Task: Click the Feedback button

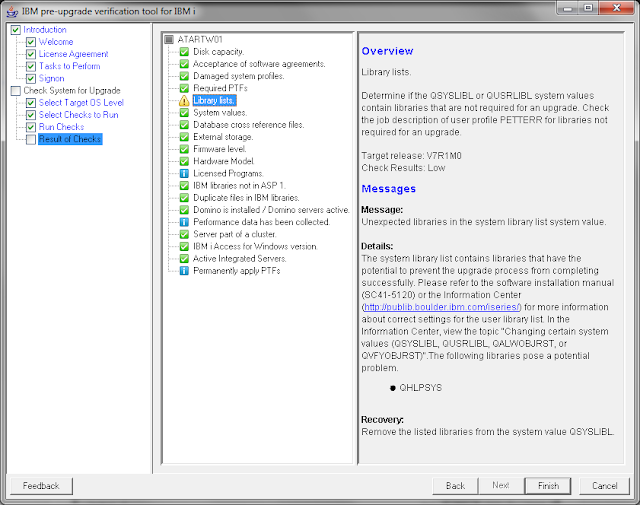Action: pyautogui.click(x=41, y=486)
